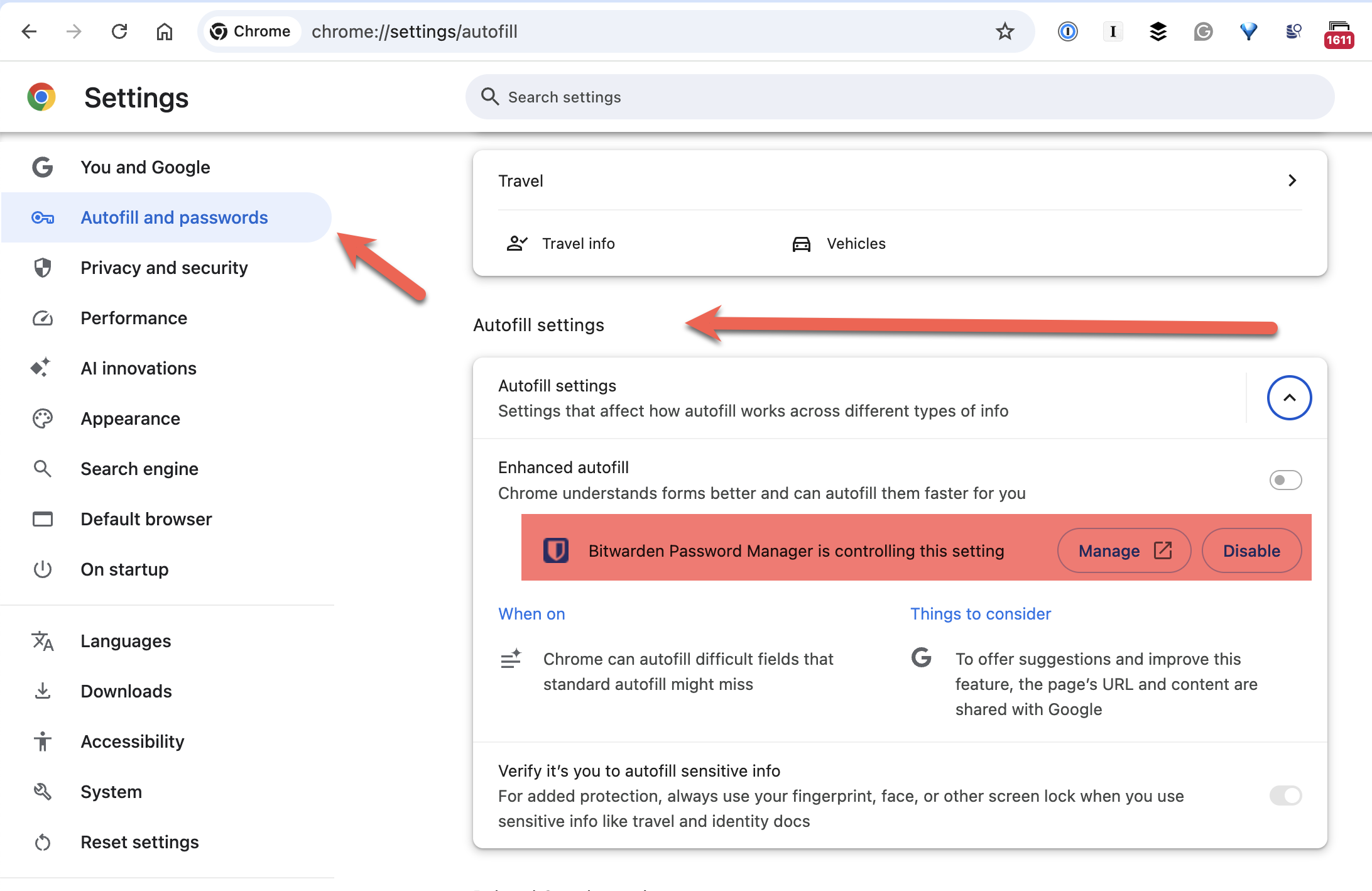Click the address bar URL chrome://settings/autofill
Viewport: 1372px width, 891px height.
click(415, 31)
